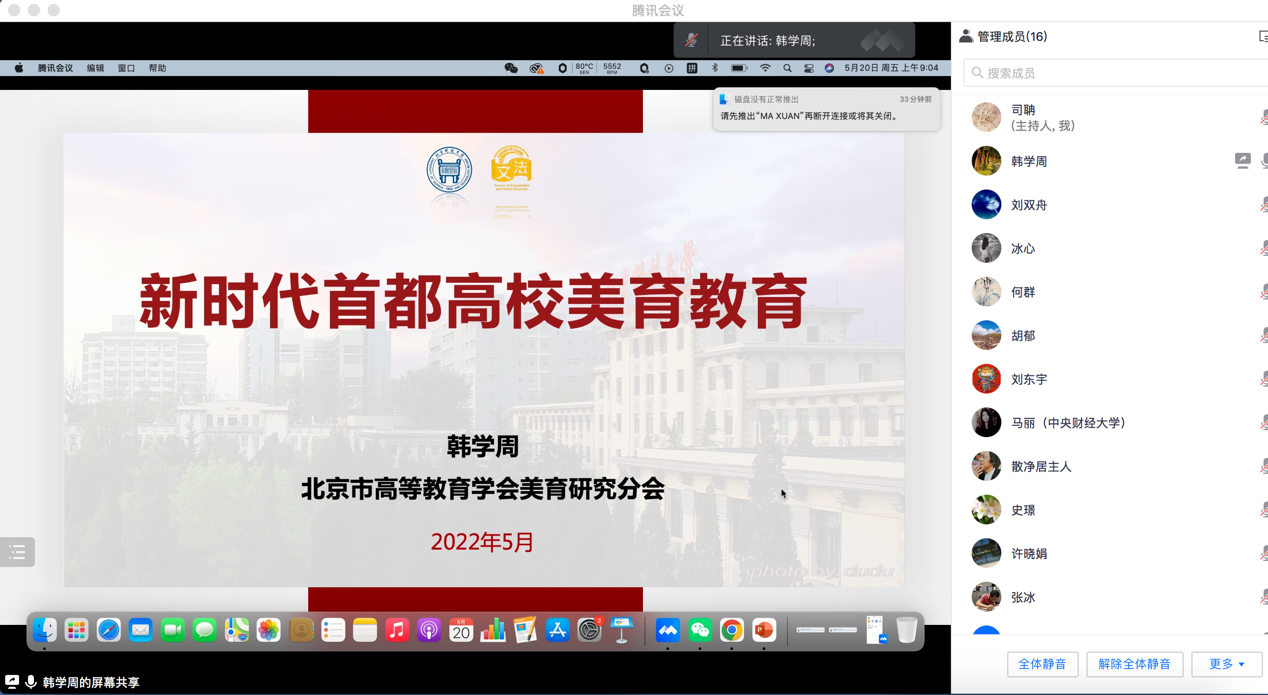Click the screen sharing icon beside 韩学周的屏幕共享
This screenshot has width=1268, height=695.
point(12,682)
